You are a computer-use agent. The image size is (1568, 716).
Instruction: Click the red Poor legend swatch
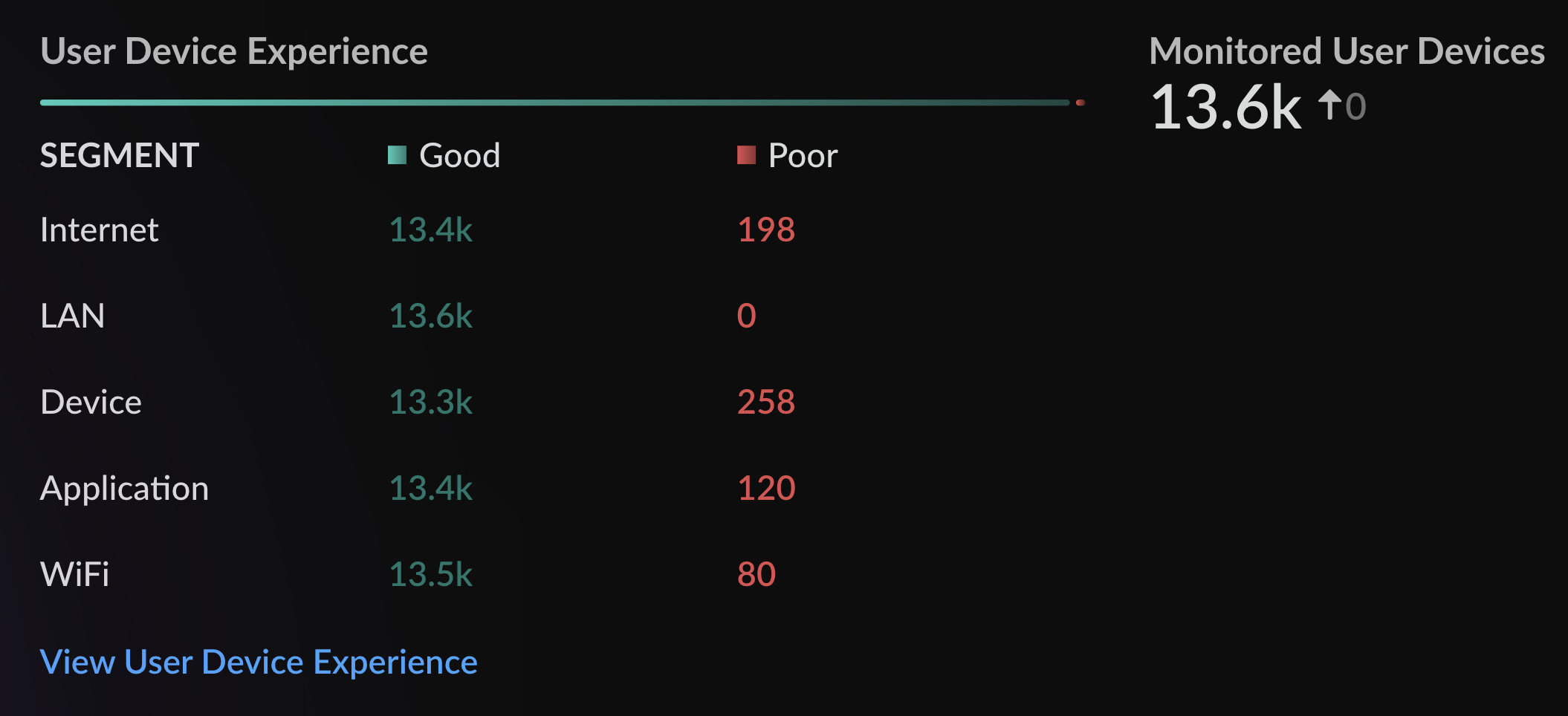coord(746,154)
